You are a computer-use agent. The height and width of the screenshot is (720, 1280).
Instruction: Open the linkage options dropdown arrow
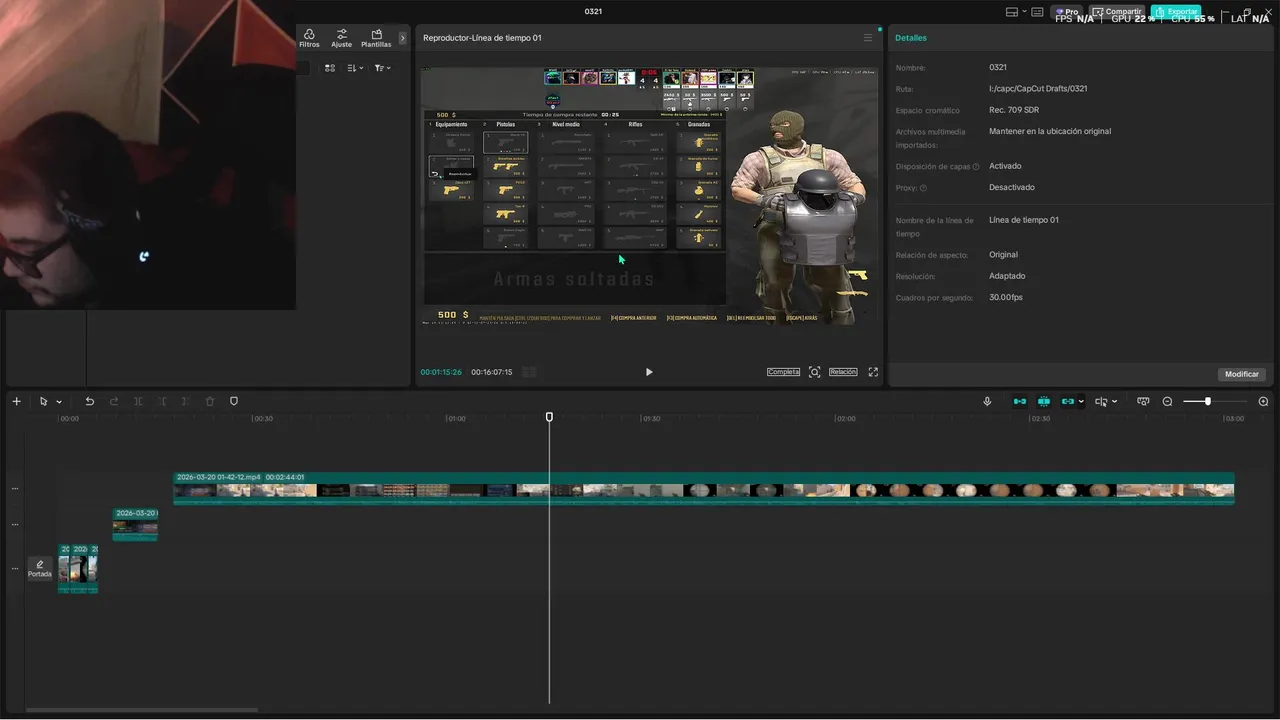click(x=1081, y=401)
